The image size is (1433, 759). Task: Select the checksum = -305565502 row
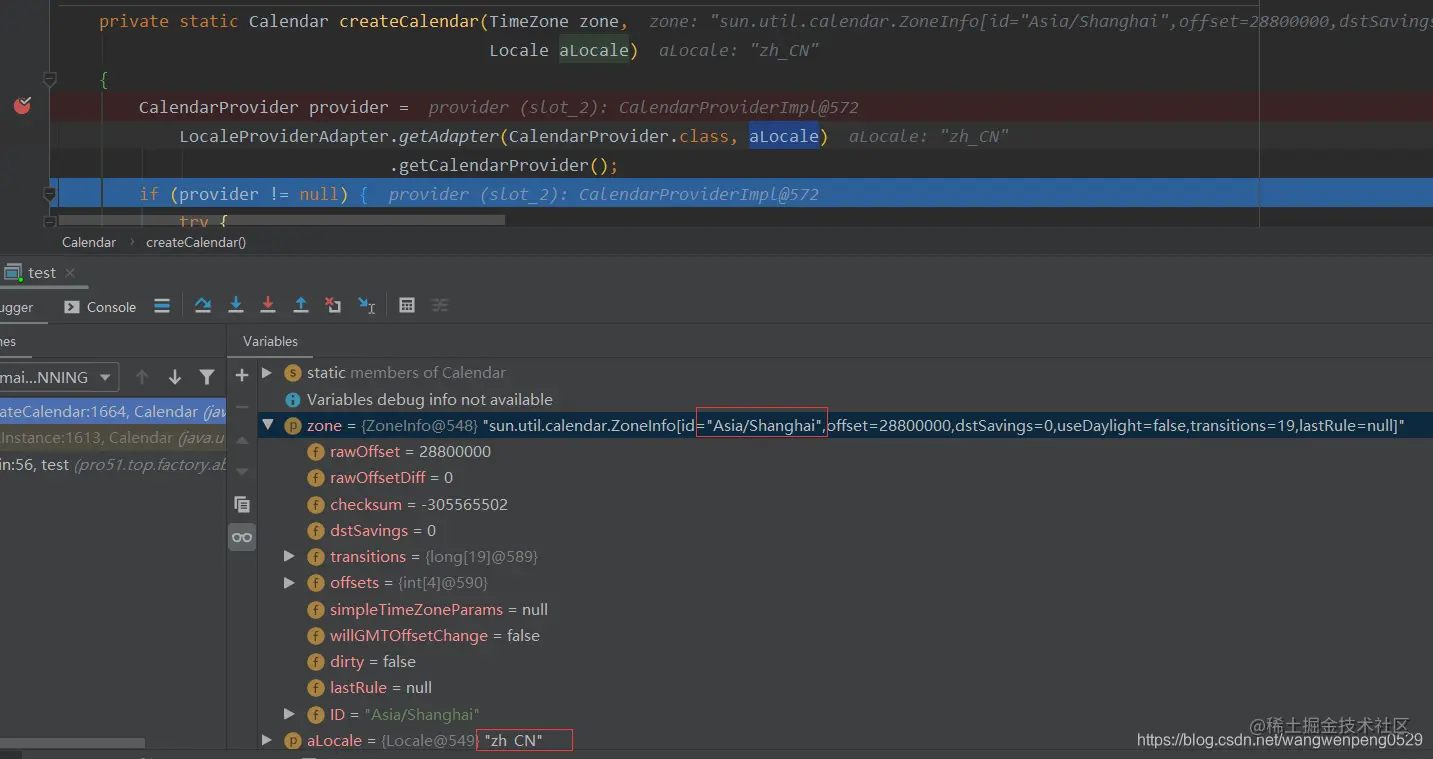click(x=845, y=504)
